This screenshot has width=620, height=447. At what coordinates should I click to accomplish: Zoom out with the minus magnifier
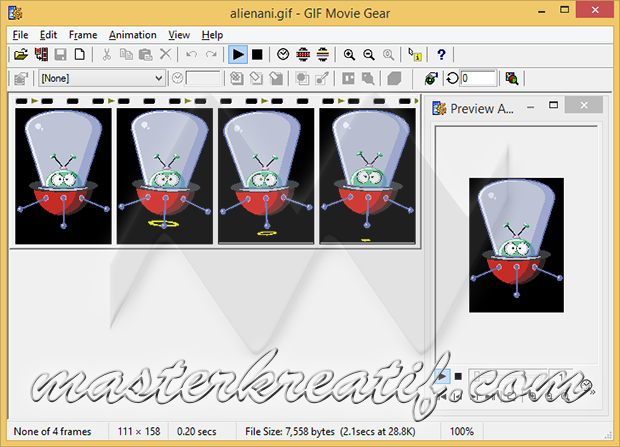(369, 54)
